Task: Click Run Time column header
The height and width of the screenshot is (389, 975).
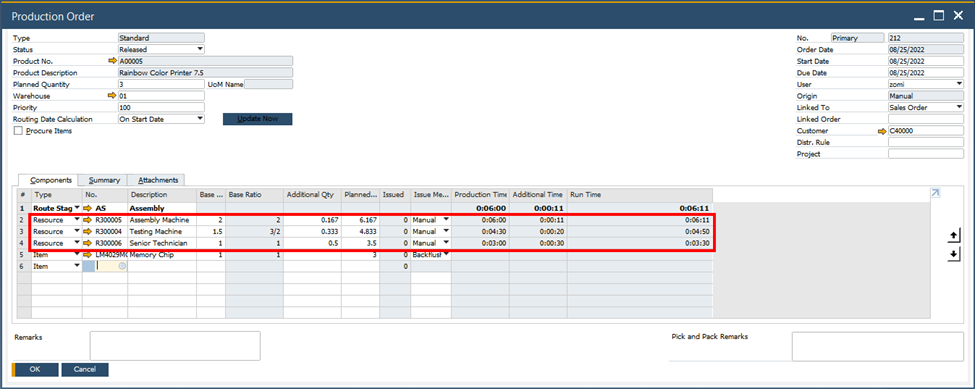Action: click(x=639, y=195)
